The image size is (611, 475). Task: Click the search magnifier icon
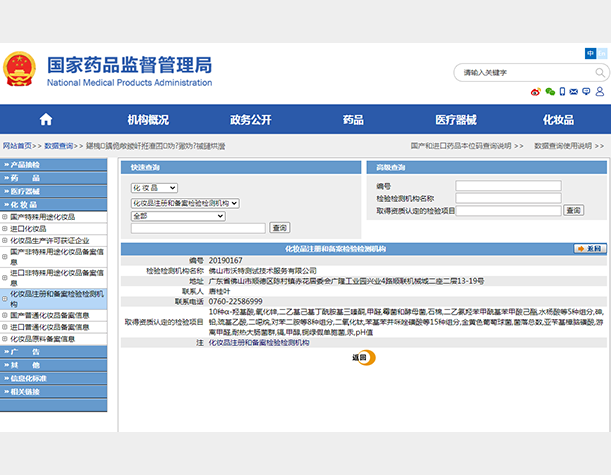(x=600, y=72)
